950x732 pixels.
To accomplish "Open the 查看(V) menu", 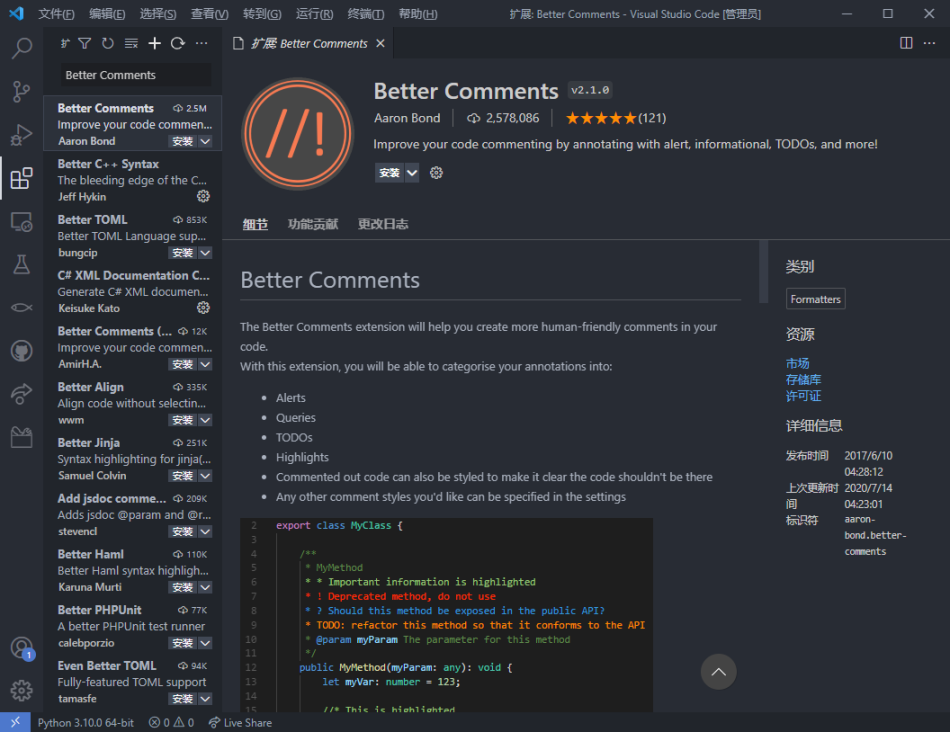I will (x=210, y=14).
